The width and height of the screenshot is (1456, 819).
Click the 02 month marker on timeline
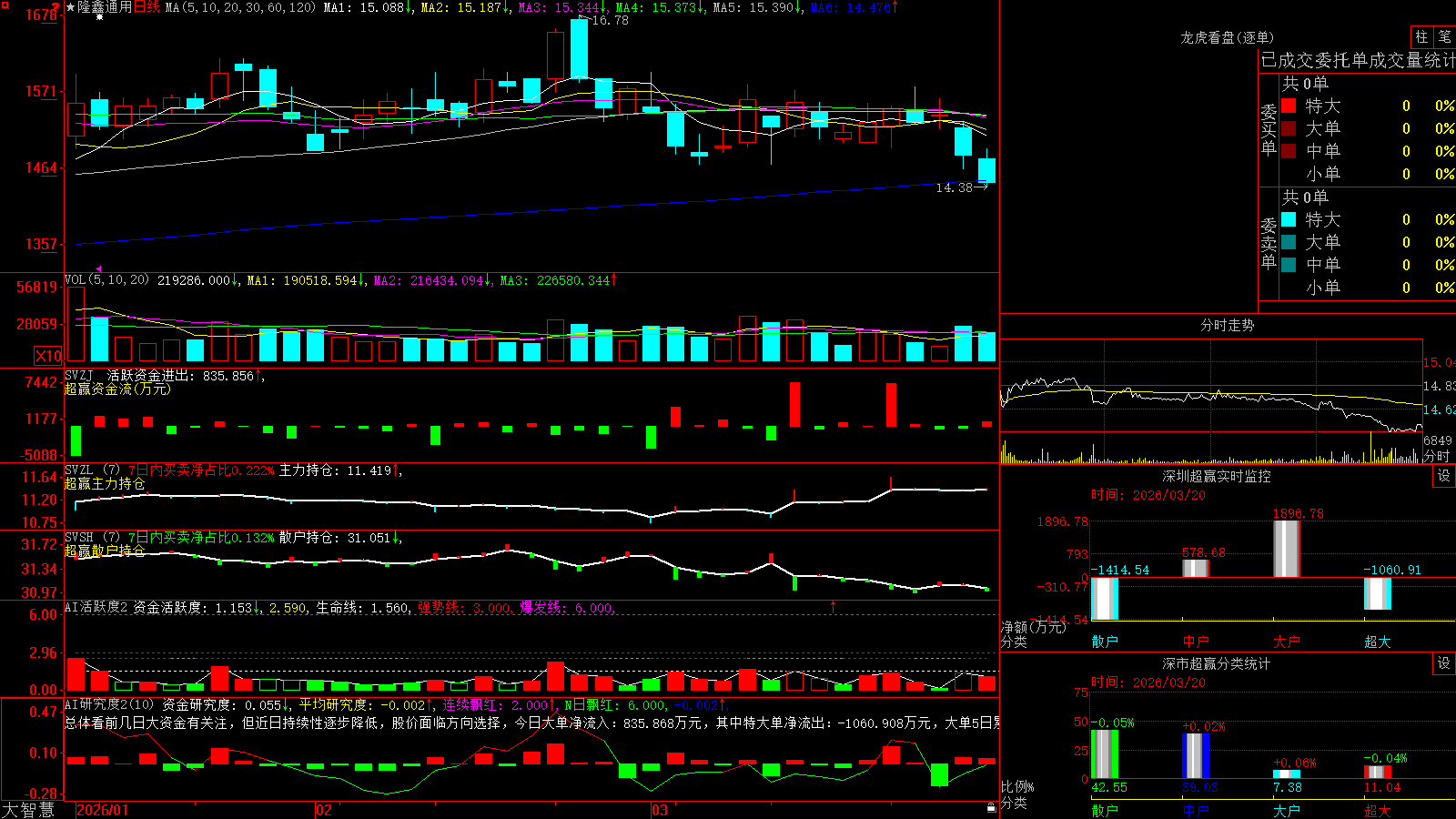(x=323, y=810)
